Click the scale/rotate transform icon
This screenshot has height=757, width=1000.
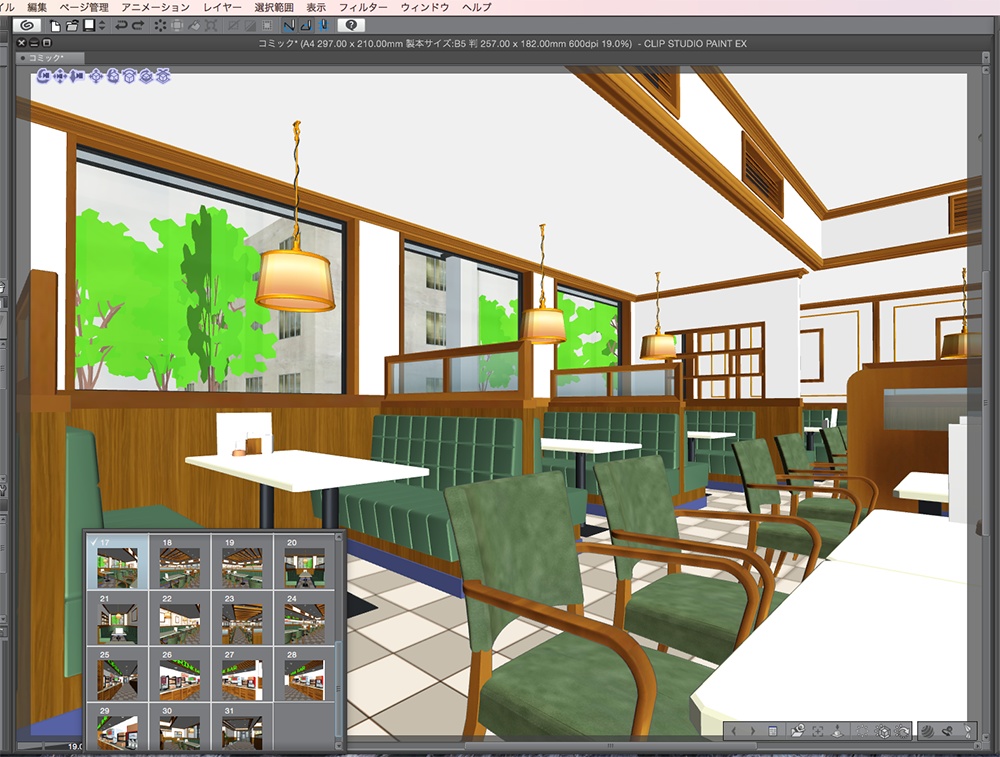[x=212, y=26]
